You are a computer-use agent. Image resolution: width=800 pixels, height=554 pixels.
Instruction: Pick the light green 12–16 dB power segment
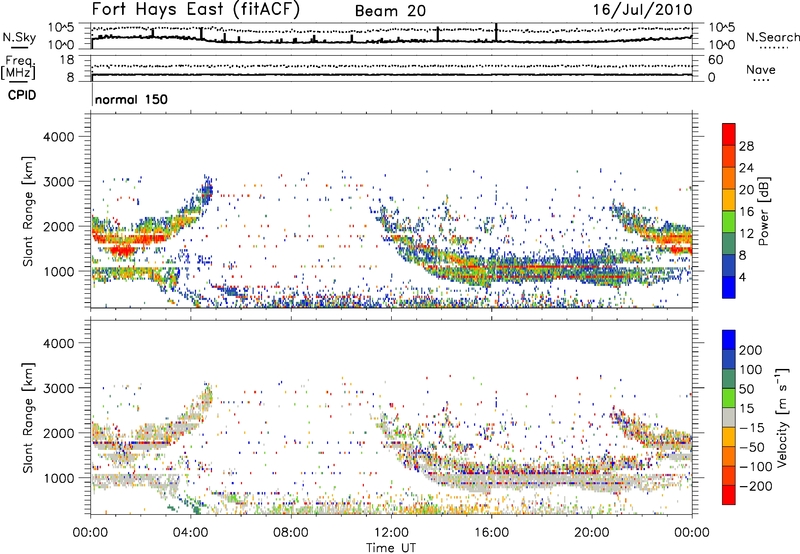729,222
